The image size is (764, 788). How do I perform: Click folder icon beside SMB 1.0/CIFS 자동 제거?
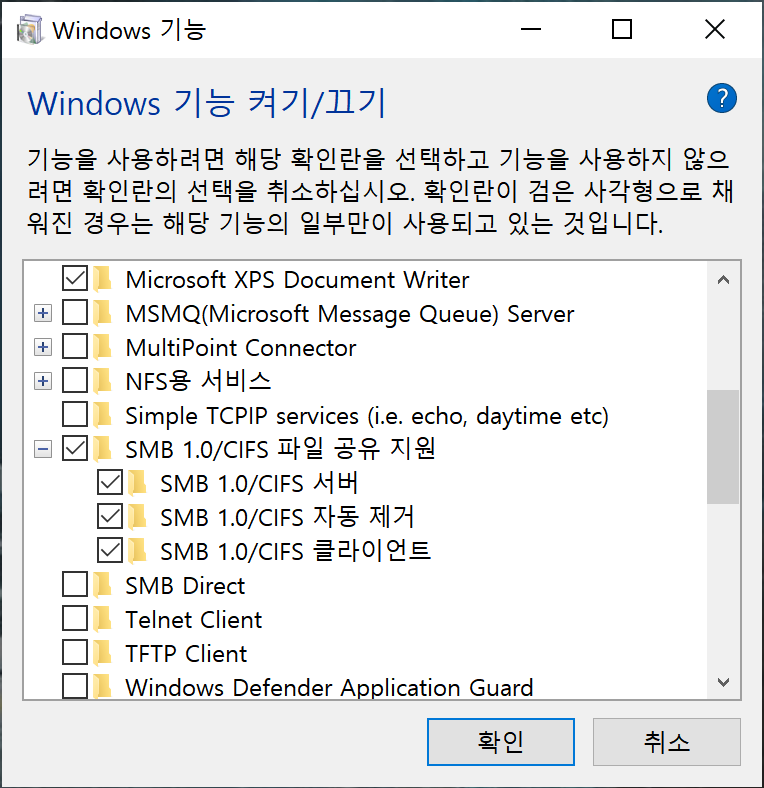pos(137,517)
